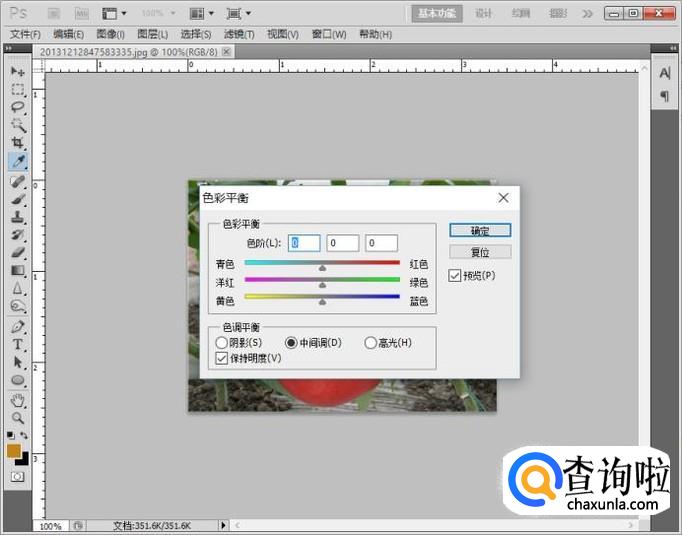The image size is (682, 535).
Task: Select the Gradient tool
Action: click(x=18, y=271)
